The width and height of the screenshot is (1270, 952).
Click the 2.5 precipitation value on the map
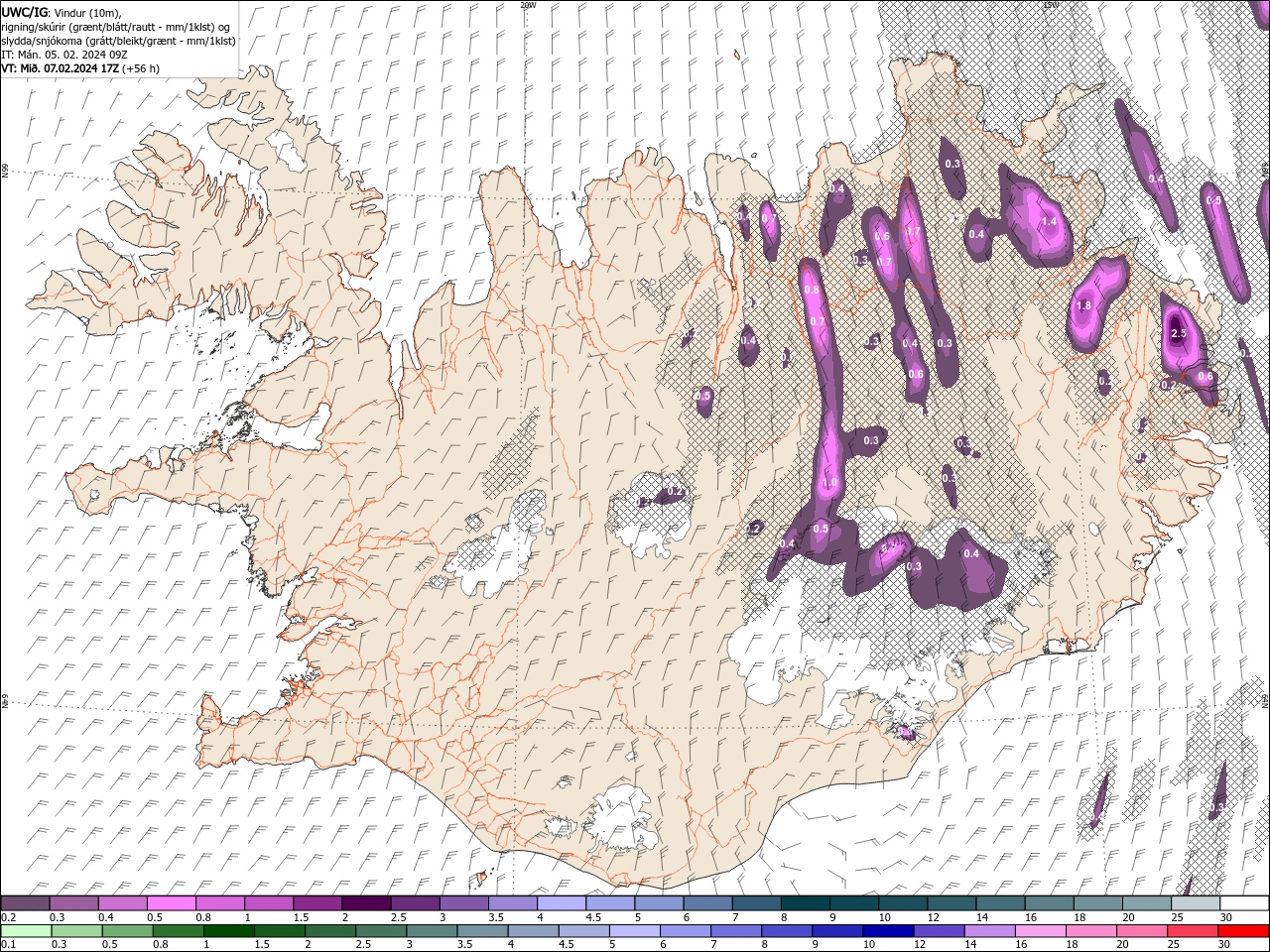tap(1179, 334)
